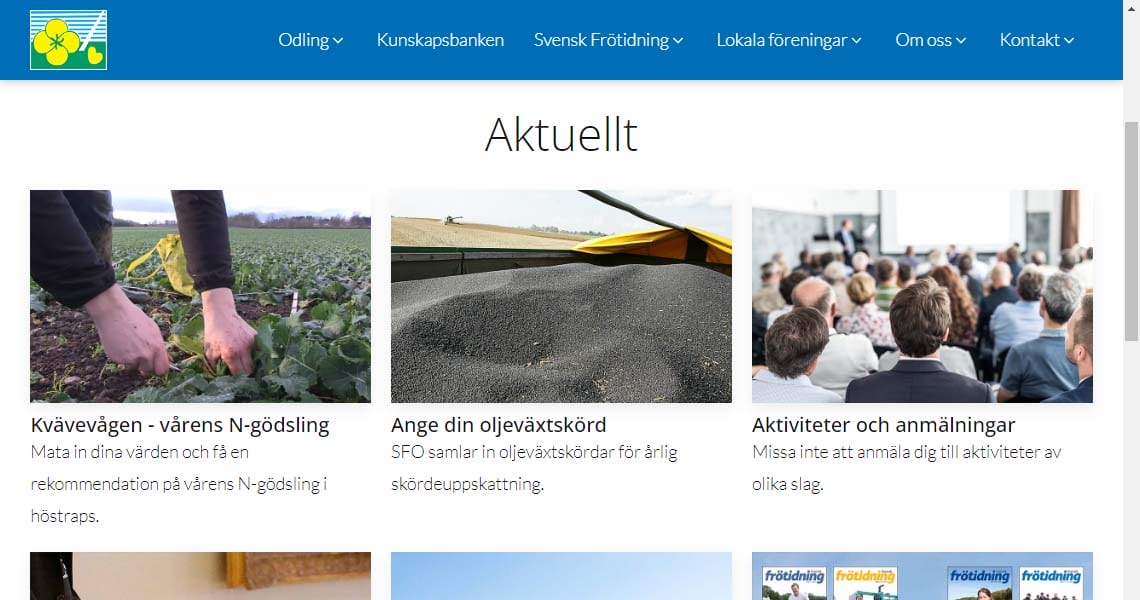Open Kvävevågen - vårens N-gödsling article

(180, 425)
